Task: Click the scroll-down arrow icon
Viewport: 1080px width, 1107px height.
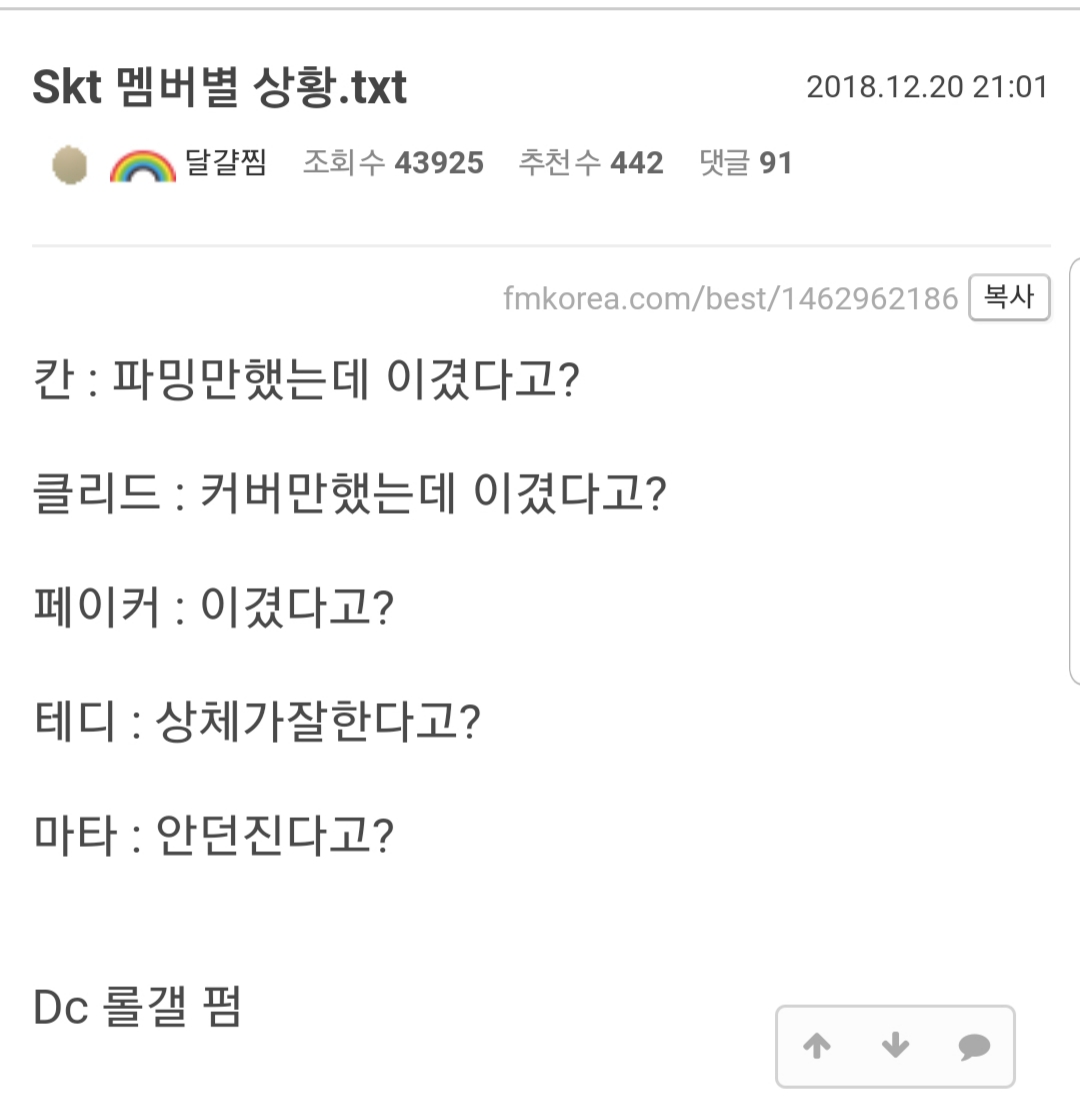Action: click(895, 1046)
